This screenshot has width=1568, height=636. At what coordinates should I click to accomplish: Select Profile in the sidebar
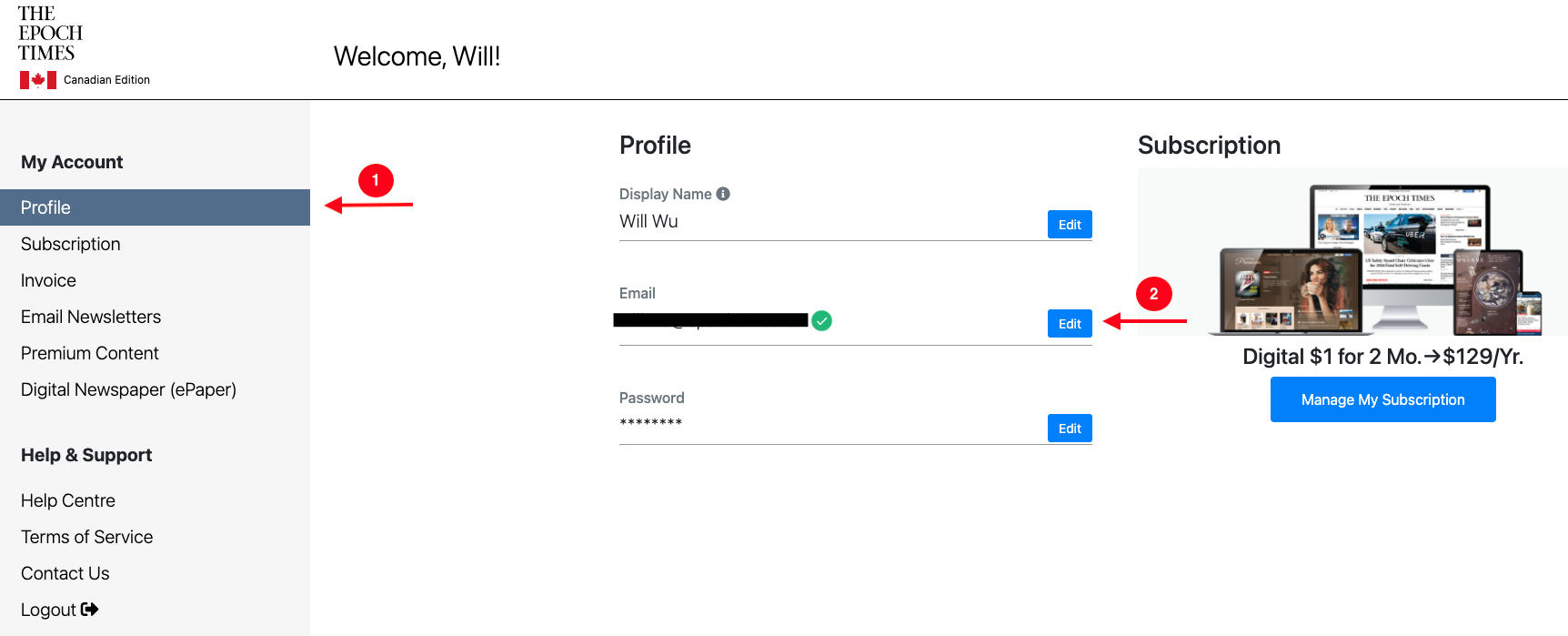coord(155,207)
